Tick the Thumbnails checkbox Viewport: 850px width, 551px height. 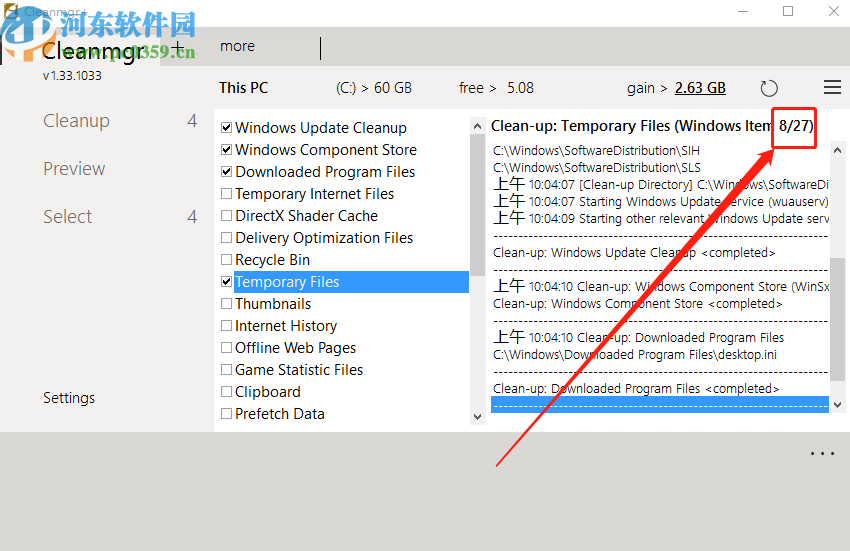(227, 304)
